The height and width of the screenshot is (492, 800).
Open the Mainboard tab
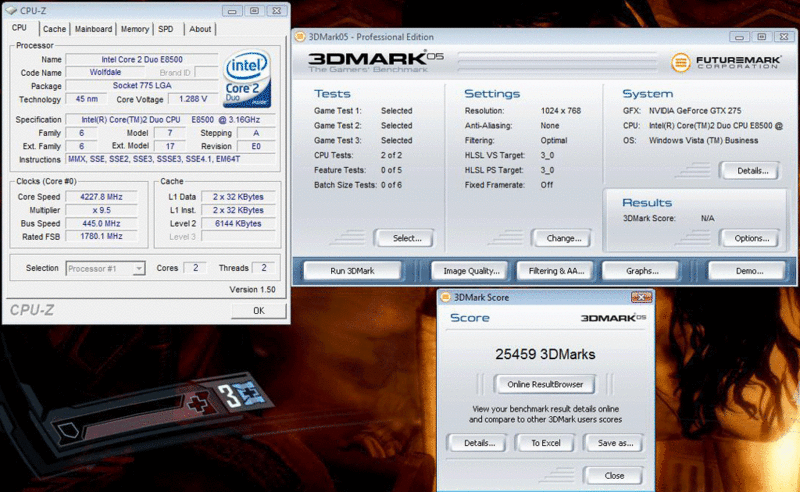(93, 29)
